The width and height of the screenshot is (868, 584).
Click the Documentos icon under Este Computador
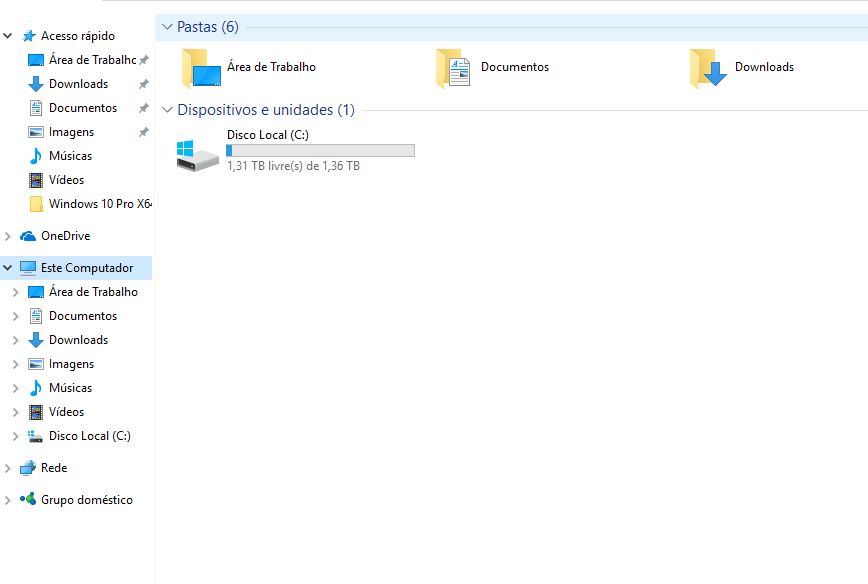(36, 316)
